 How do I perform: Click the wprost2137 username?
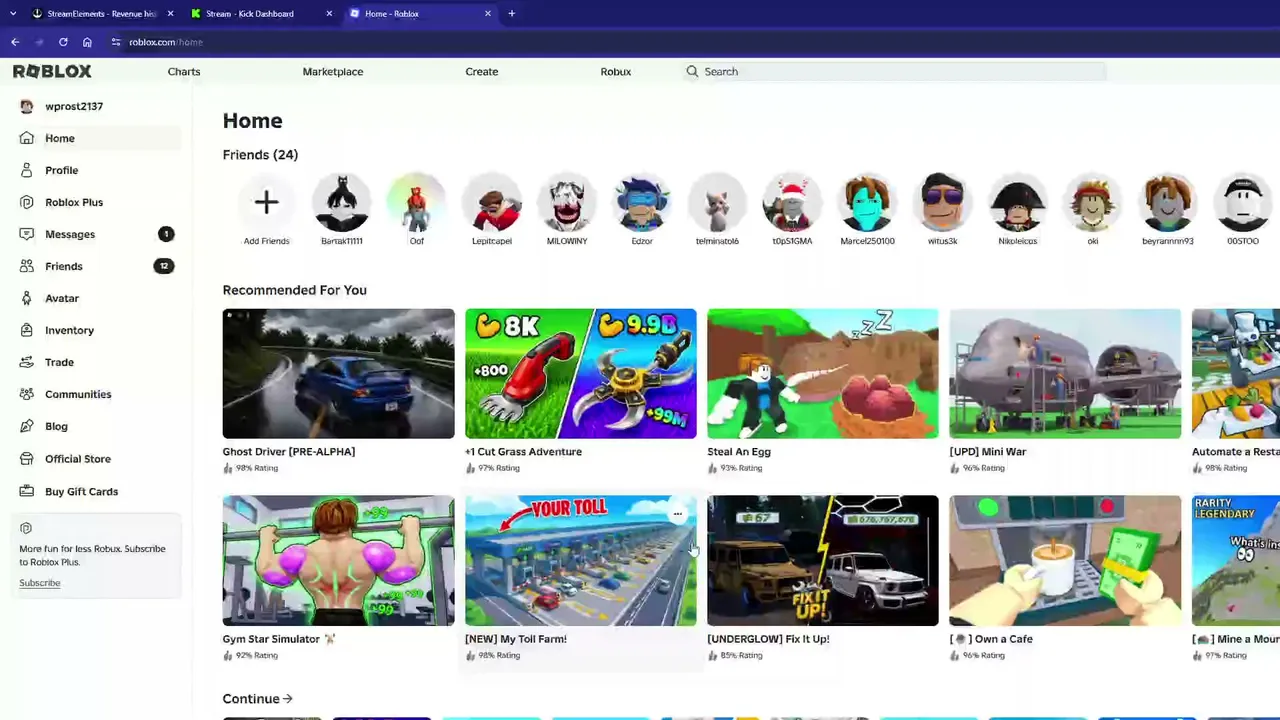tap(74, 106)
